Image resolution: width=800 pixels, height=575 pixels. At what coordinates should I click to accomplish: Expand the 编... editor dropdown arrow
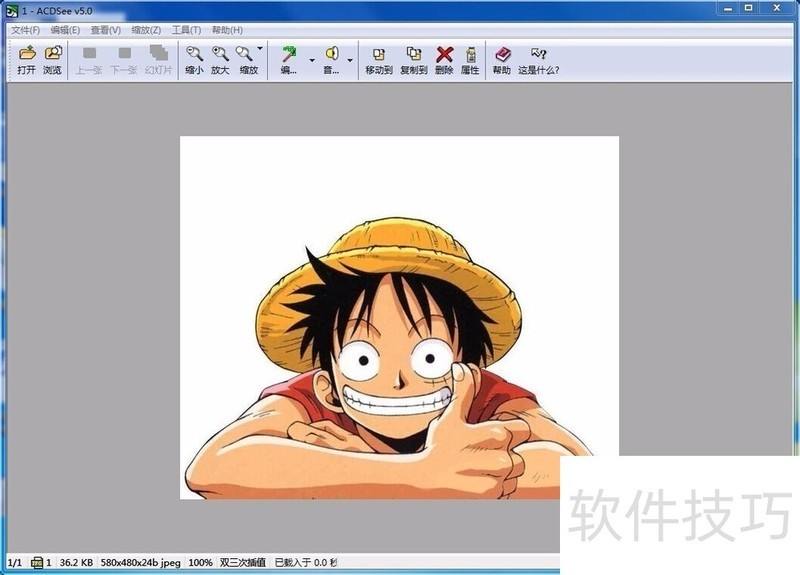(312, 60)
